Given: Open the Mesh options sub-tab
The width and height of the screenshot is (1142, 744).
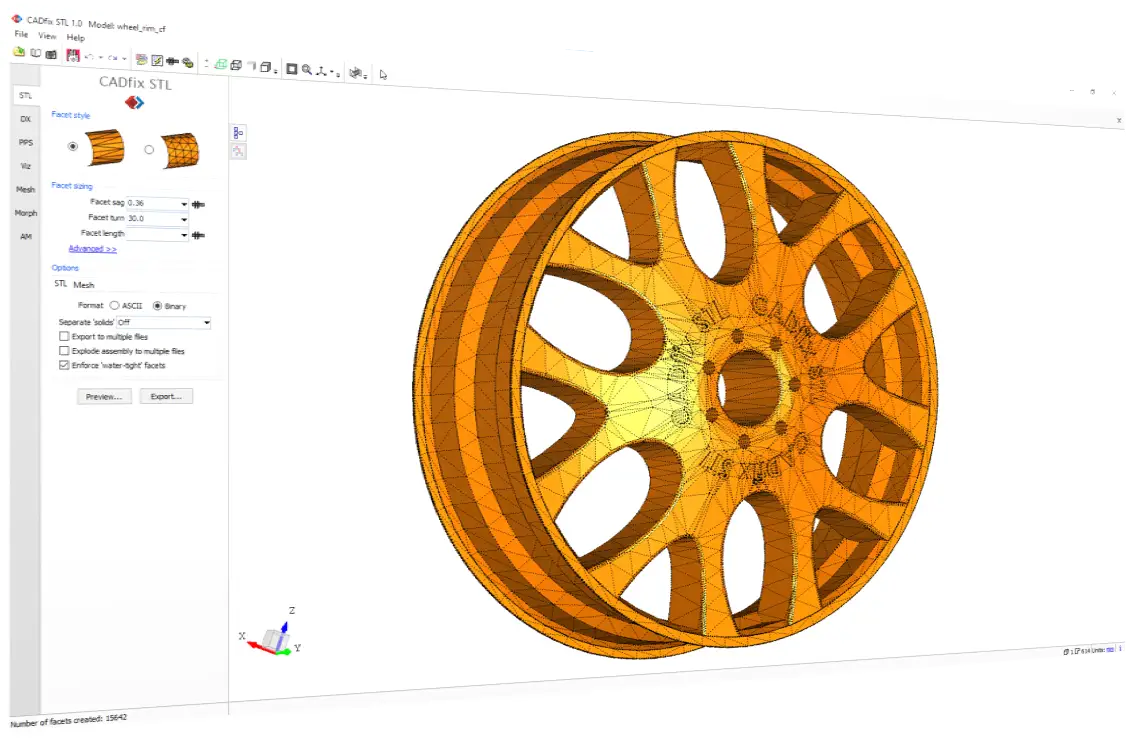Looking at the screenshot, I should (x=84, y=285).
